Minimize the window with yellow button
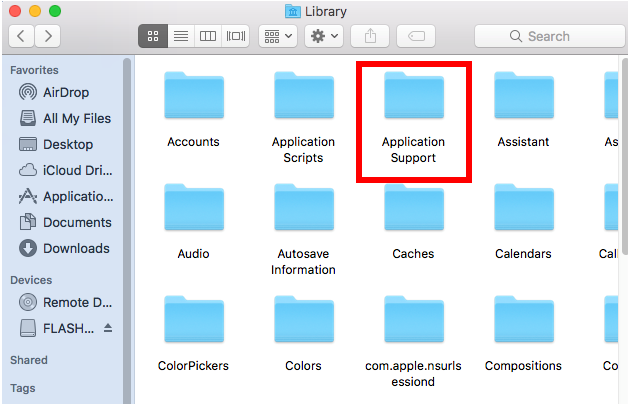The width and height of the screenshot is (628, 404). pyautogui.click(x=35, y=11)
